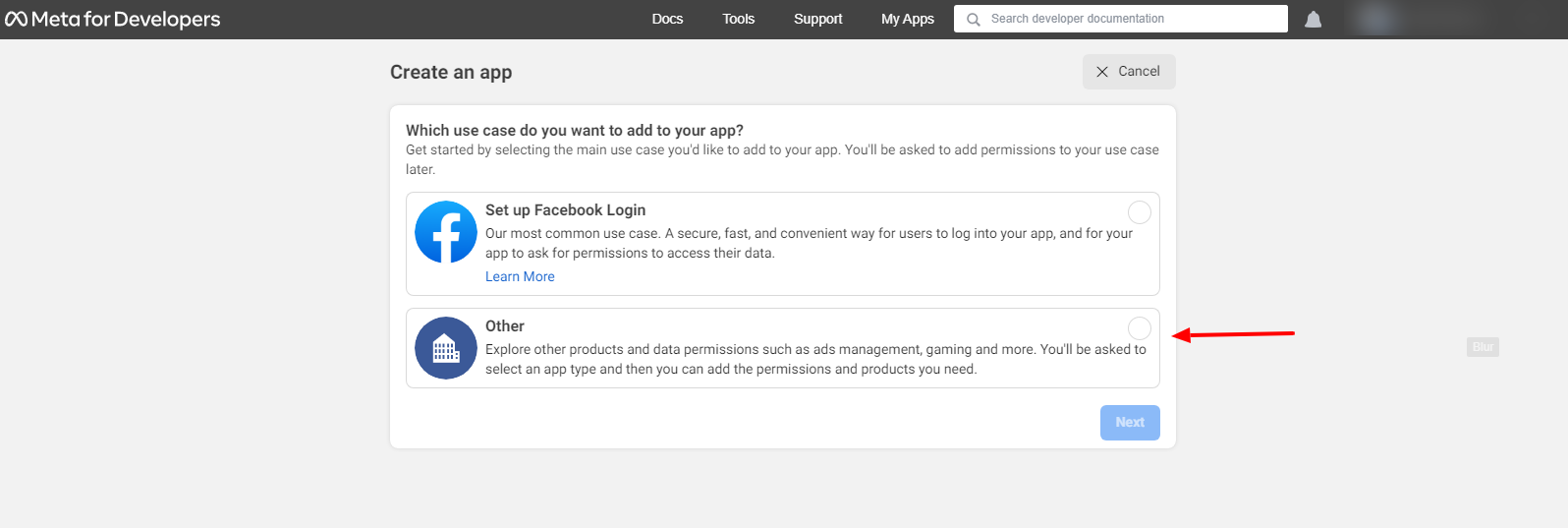The width and height of the screenshot is (1568, 528).
Task: Open the Learn More link
Action: [520, 276]
